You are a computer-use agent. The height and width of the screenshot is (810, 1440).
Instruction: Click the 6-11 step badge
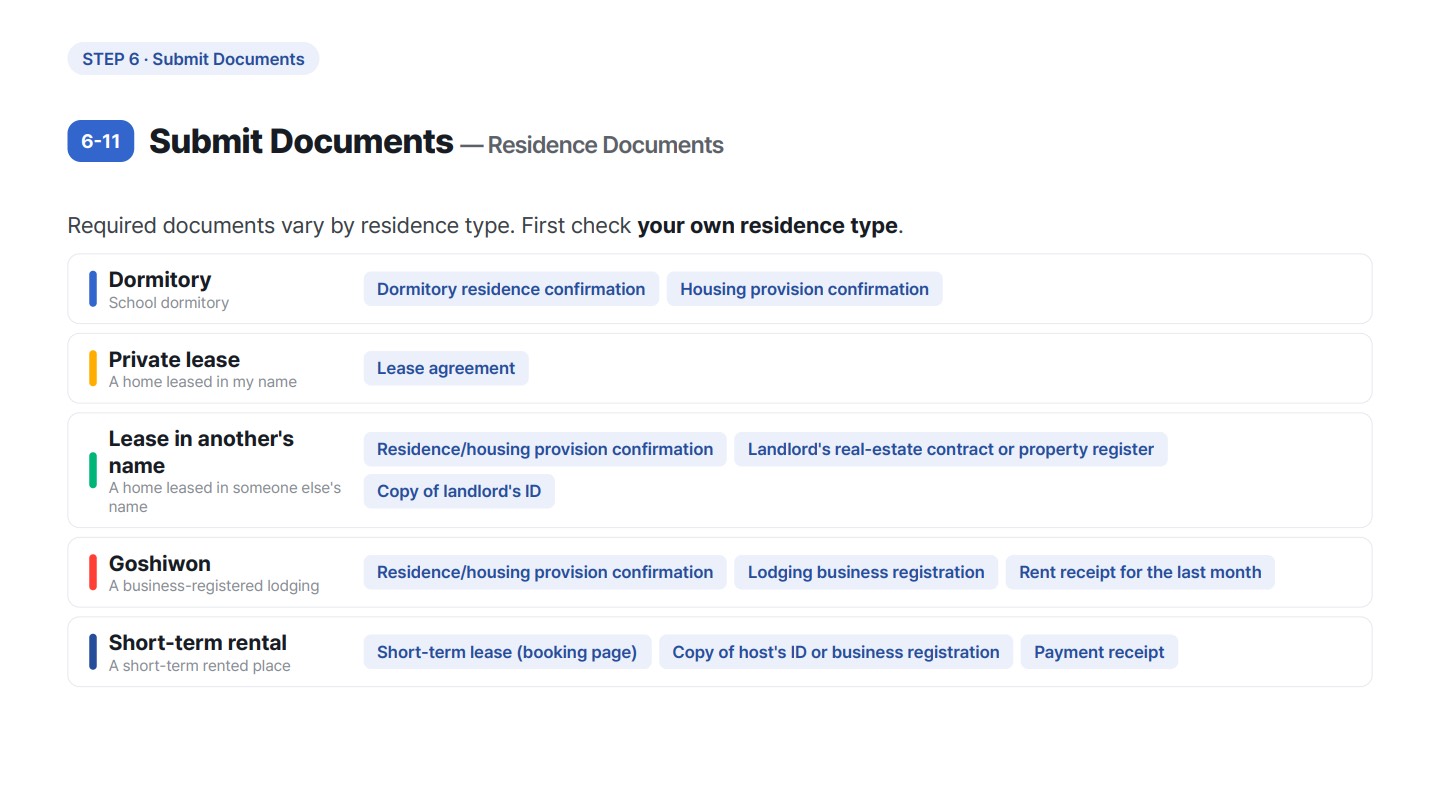click(x=101, y=141)
